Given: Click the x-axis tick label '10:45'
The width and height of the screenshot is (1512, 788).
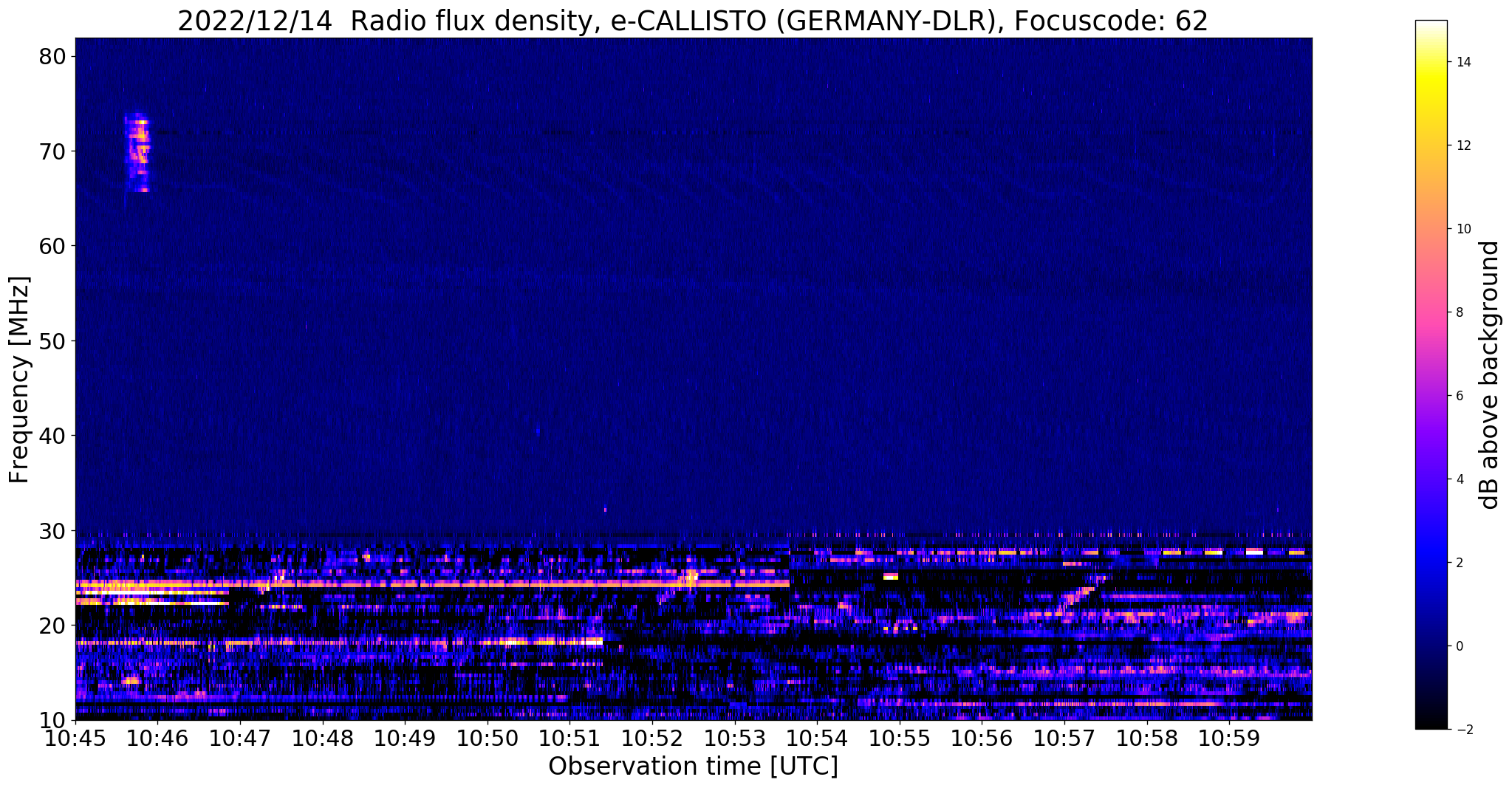Looking at the screenshot, I should 75,738.
